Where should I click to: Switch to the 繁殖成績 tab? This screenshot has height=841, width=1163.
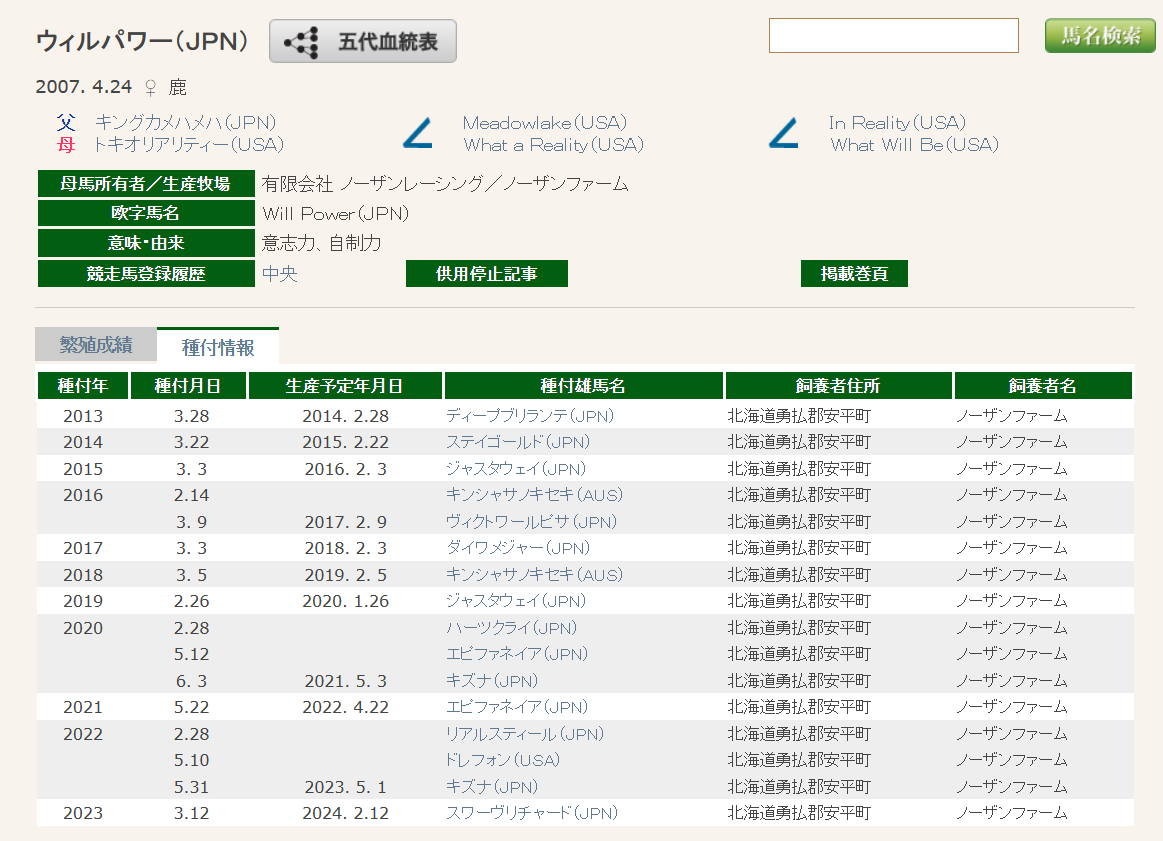pyautogui.click(x=96, y=345)
